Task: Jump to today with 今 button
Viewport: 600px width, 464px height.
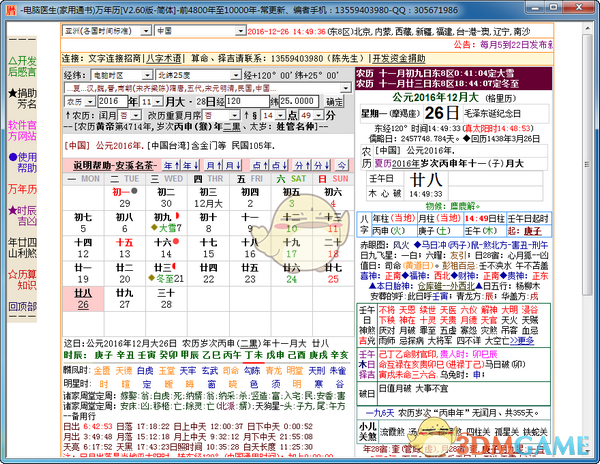Action: pyautogui.click(x=342, y=165)
